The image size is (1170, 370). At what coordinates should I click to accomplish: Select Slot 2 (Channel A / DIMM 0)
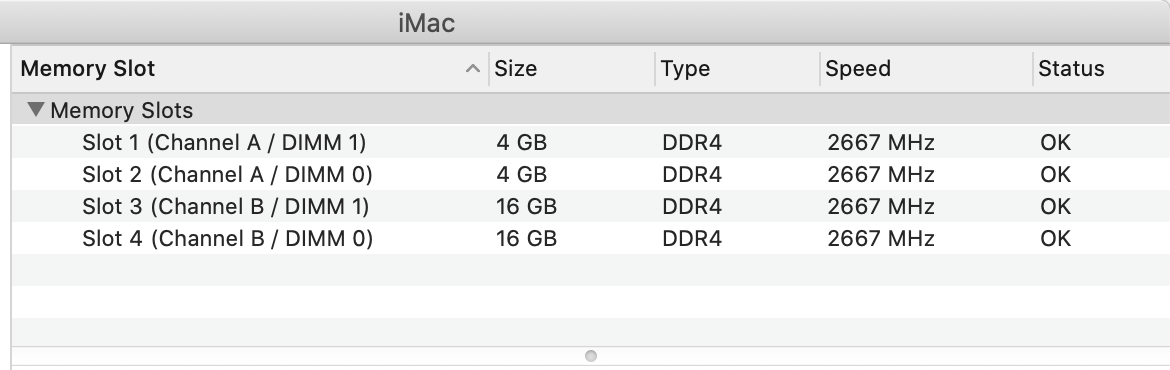[x=591, y=174]
